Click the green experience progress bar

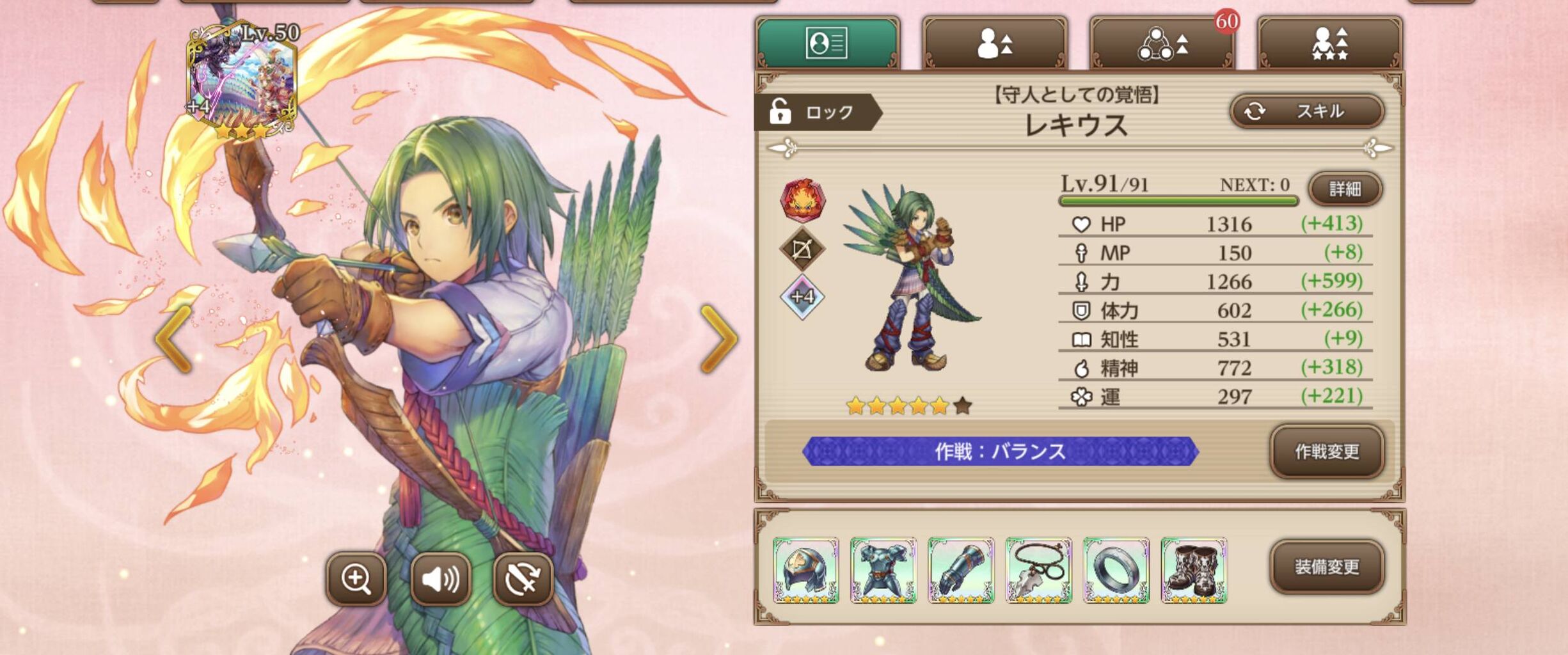1178,201
